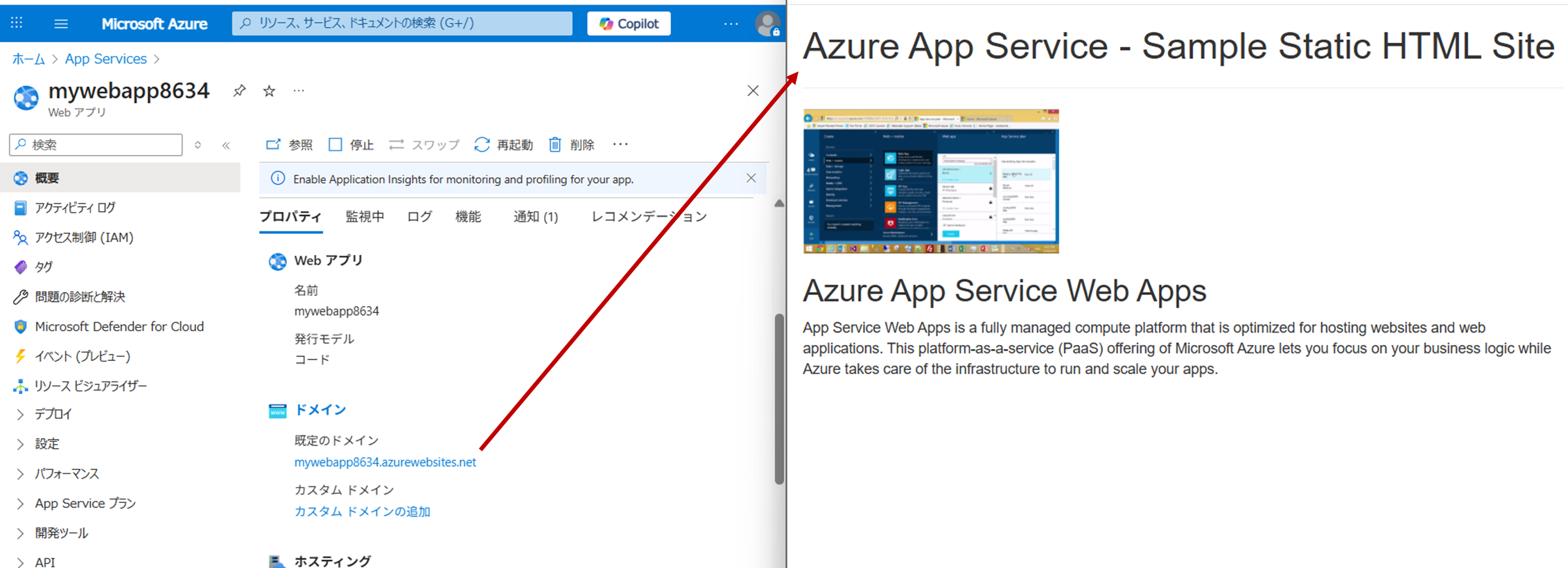Click カスタム ドメインの追加 link

click(362, 511)
